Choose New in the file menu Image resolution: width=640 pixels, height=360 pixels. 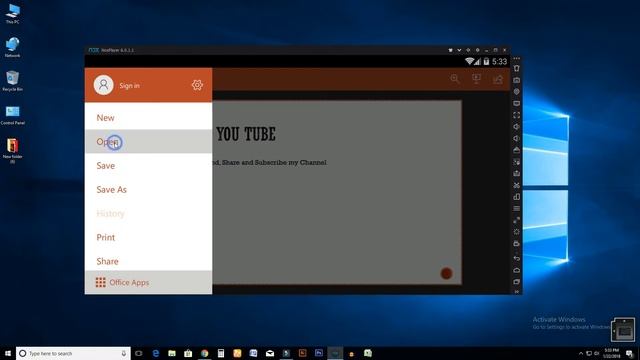click(x=149, y=118)
